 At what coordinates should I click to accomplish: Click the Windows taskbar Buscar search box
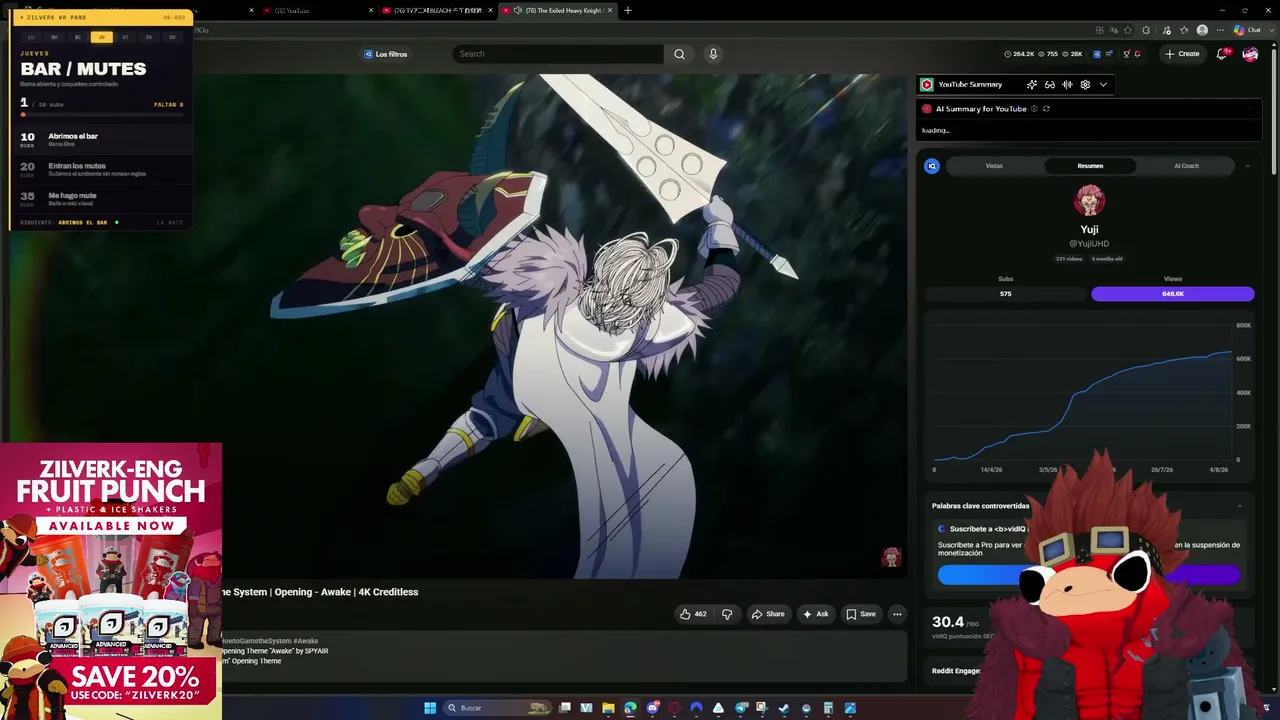coord(498,708)
